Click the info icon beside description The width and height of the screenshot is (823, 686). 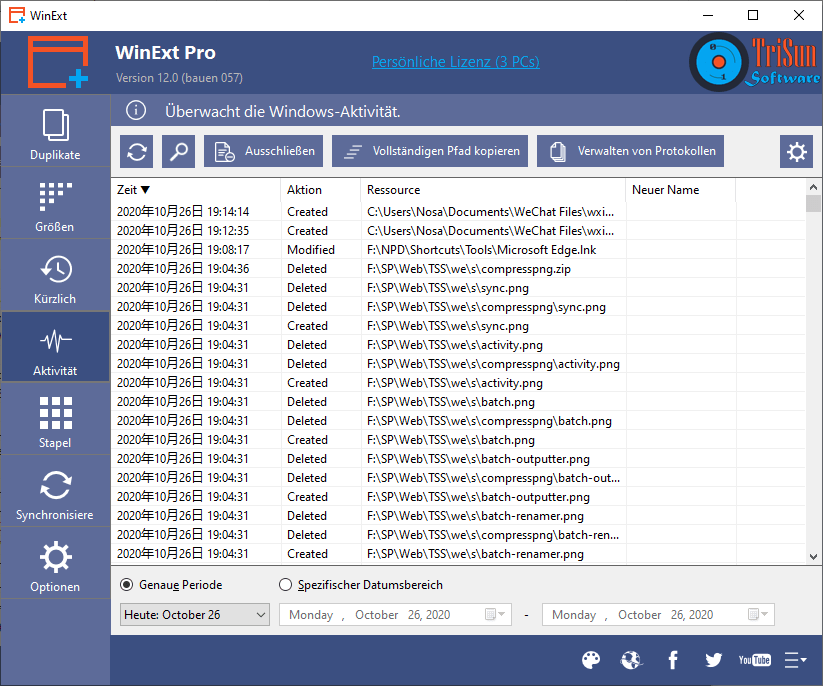136,111
